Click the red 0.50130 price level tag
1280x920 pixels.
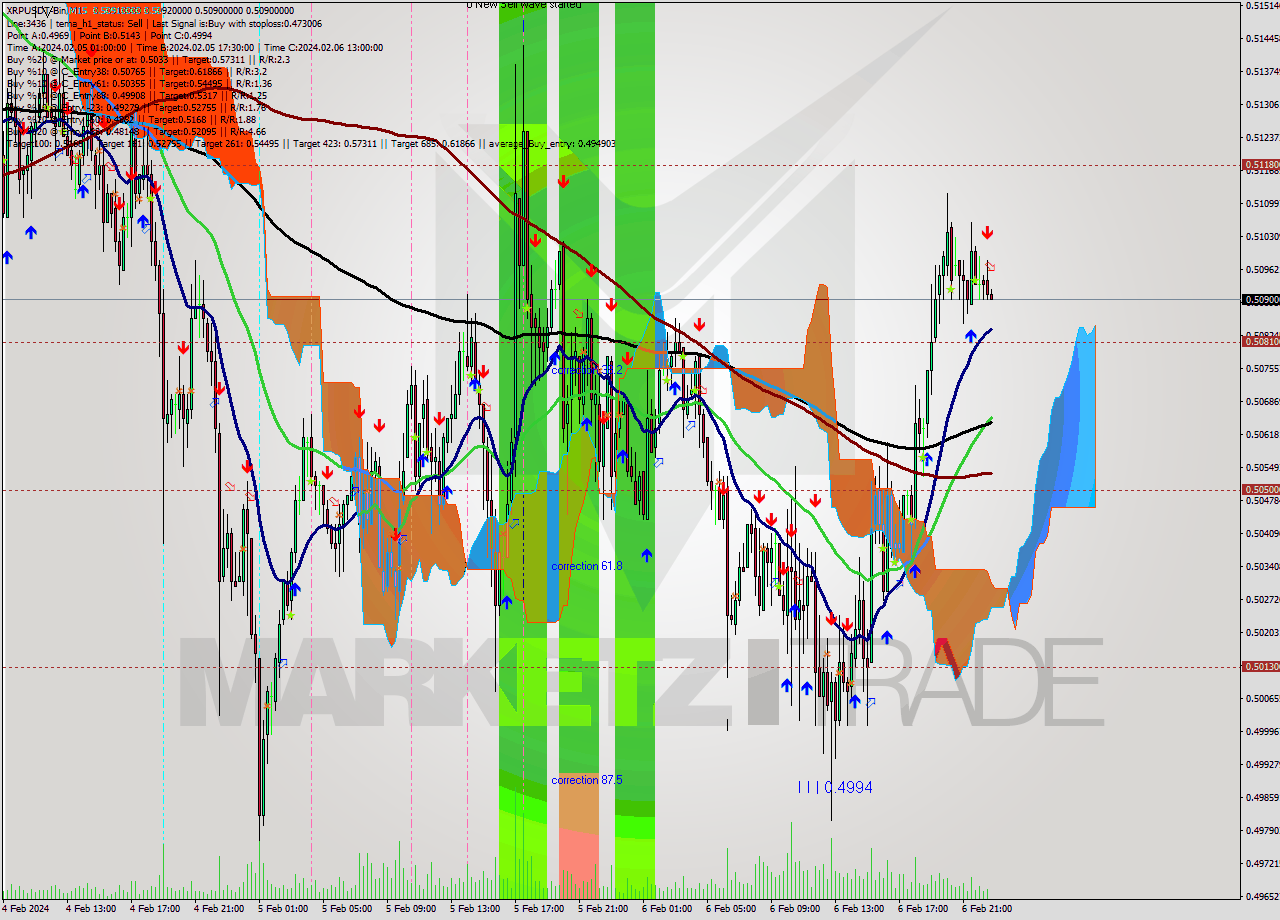1260,666
